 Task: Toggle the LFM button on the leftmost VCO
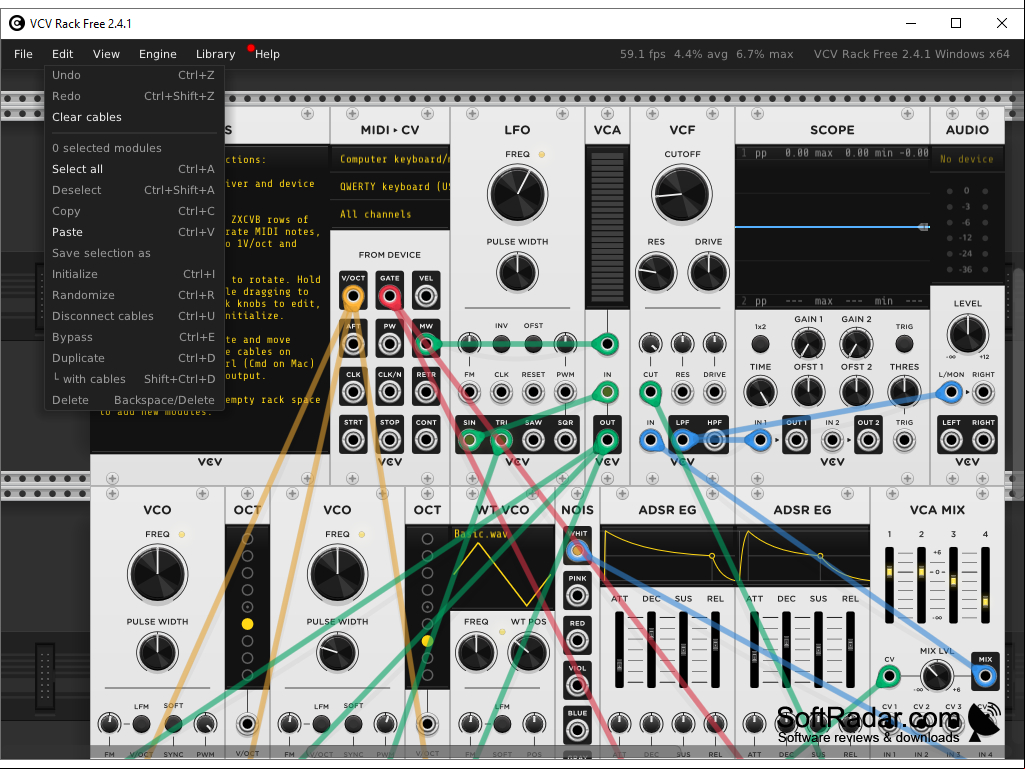141,724
